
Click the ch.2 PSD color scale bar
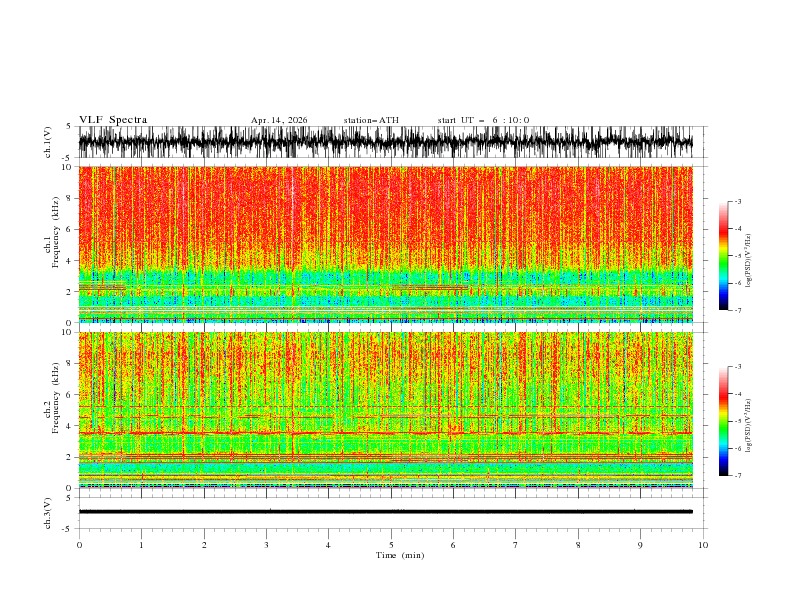(723, 421)
